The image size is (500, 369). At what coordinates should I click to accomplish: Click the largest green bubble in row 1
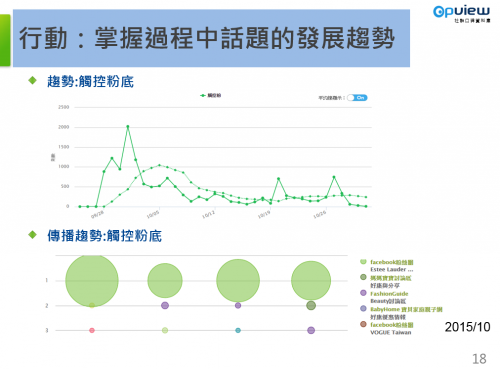pos(92,281)
